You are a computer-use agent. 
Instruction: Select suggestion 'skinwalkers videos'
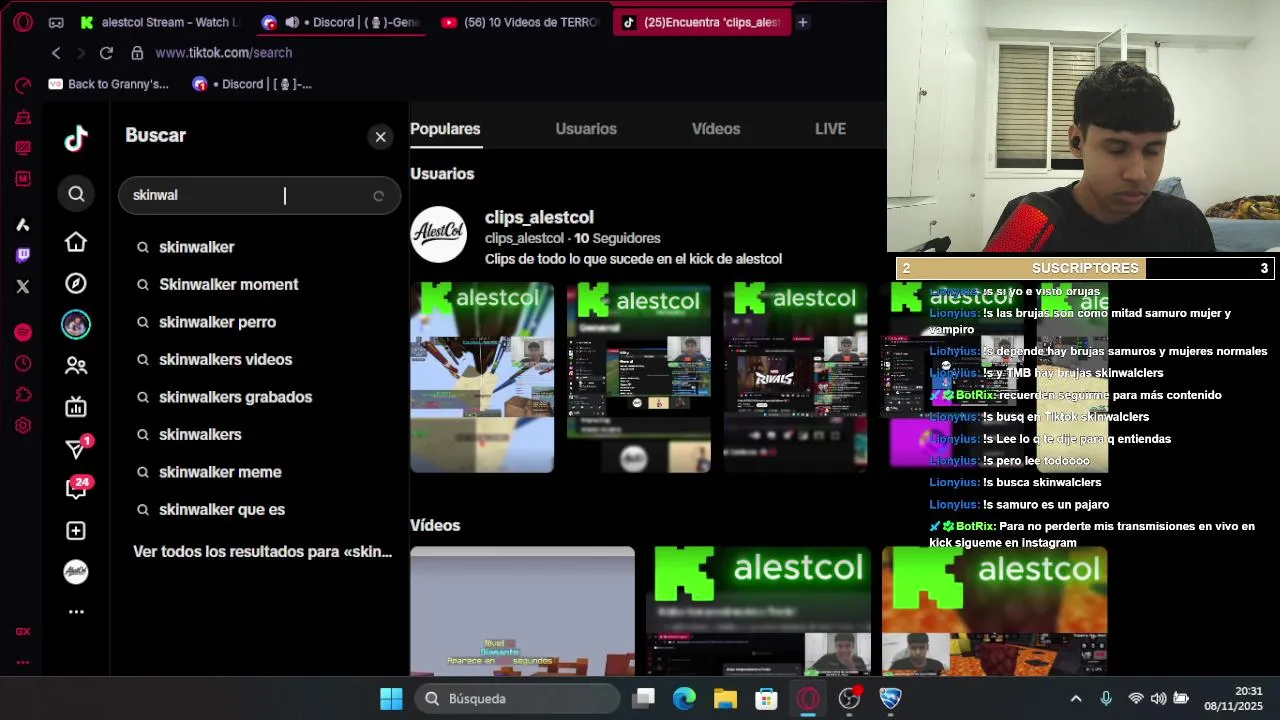point(225,360)
